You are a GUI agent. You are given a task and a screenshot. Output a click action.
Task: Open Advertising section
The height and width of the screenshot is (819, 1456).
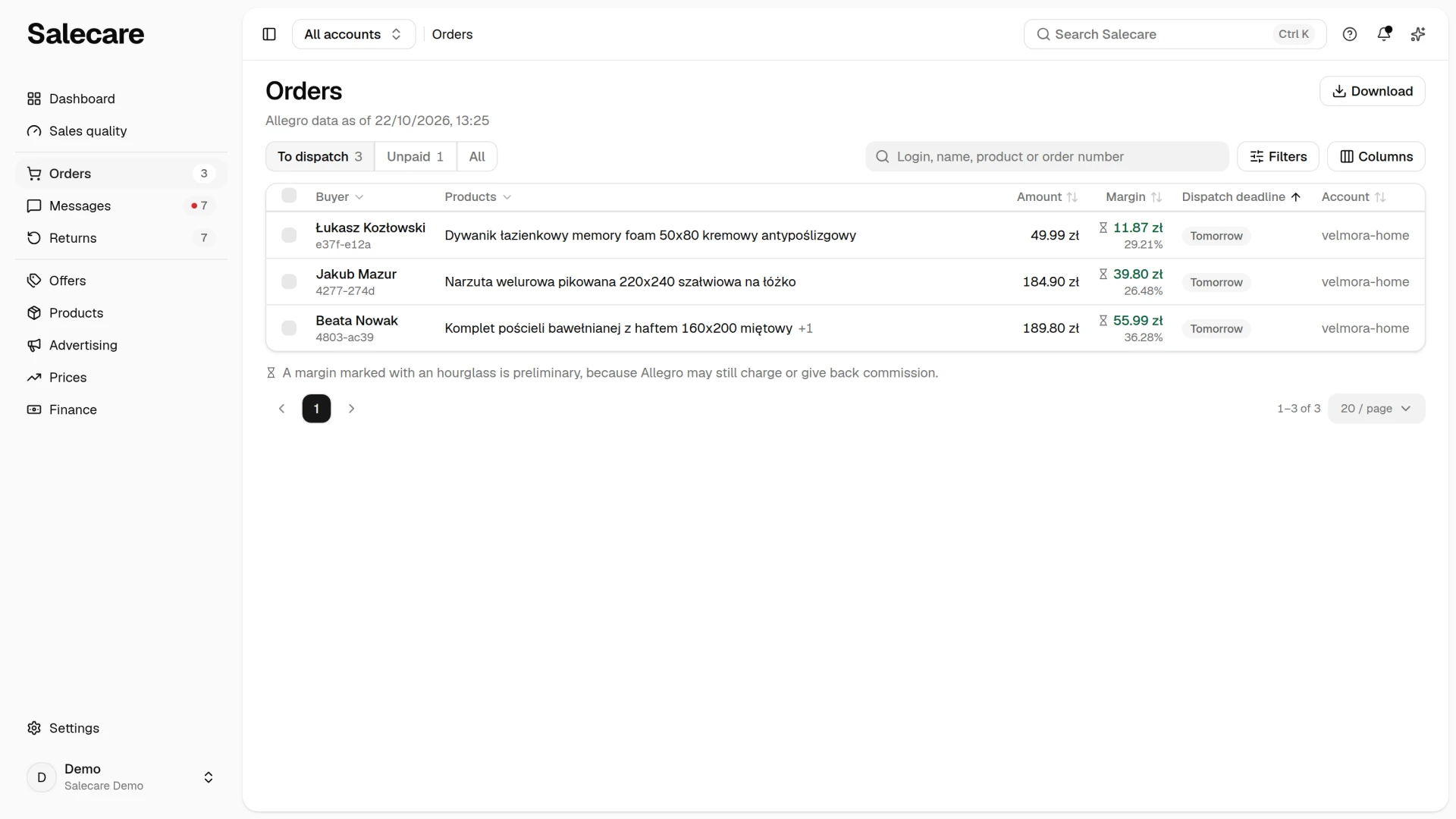click(x=121, y=345)
